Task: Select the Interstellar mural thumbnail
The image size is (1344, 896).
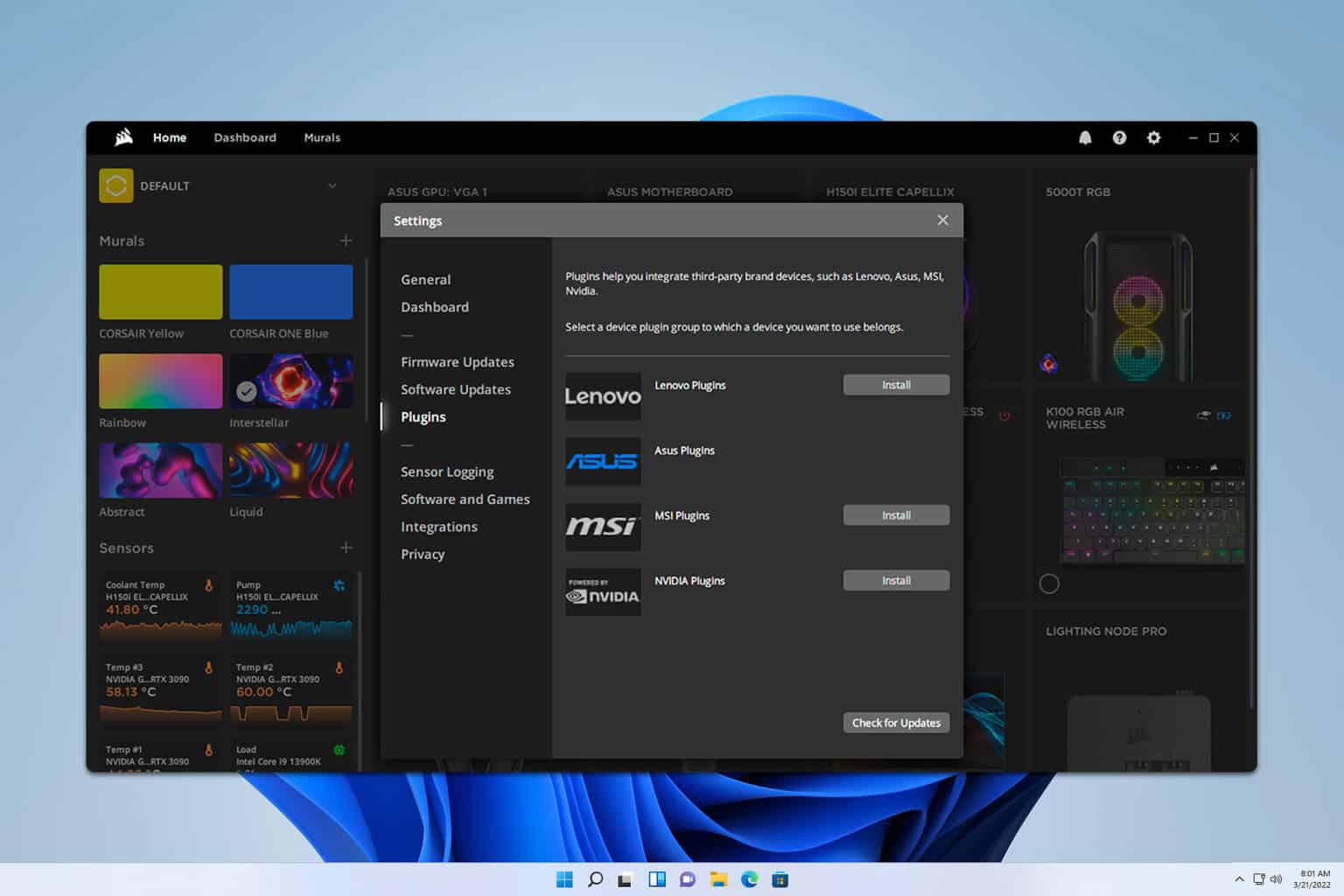Action: coord(291,381)
